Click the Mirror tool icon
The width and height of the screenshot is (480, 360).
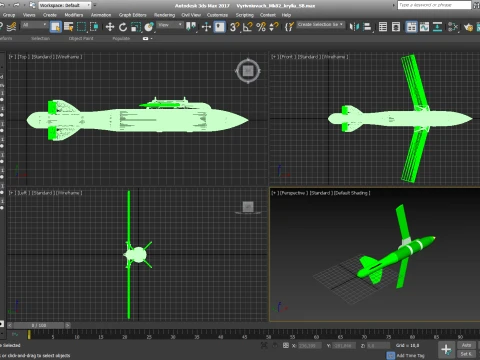pos(354,27)
